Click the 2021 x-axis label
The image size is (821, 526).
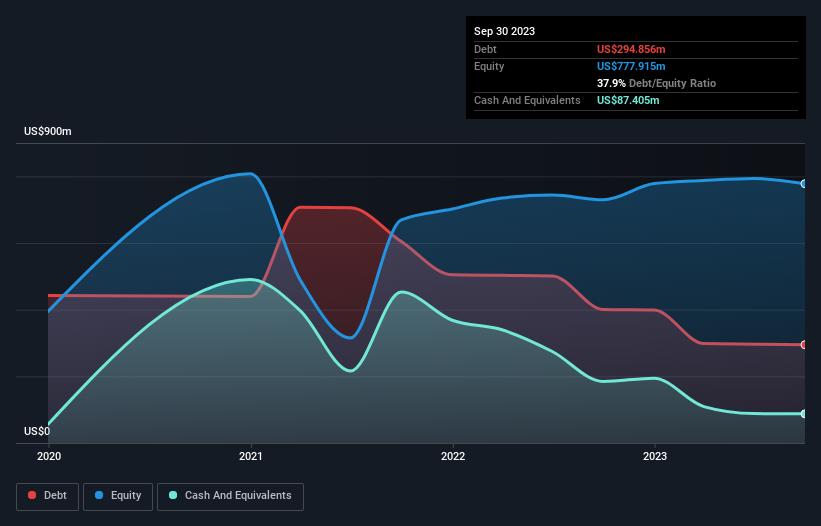(251, 456)
